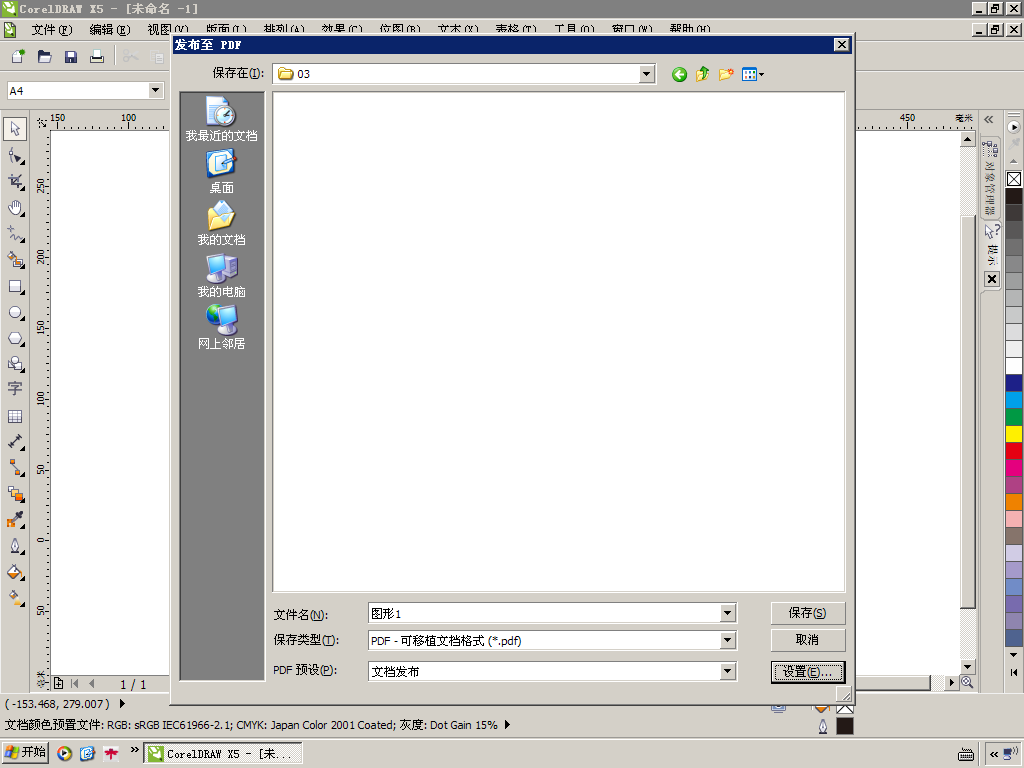Open 我最近的文档 location
Image resolution: width=1024 pixels, height=768 pixels.
[221, 119]
